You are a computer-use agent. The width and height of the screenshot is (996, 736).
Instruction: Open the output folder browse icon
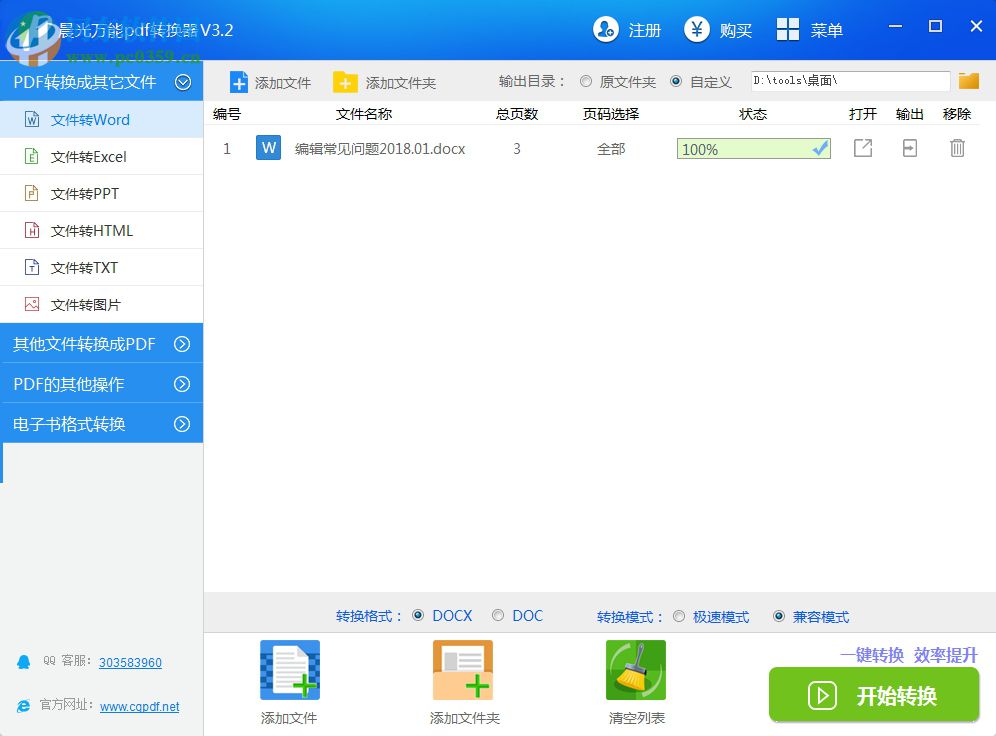968,81
